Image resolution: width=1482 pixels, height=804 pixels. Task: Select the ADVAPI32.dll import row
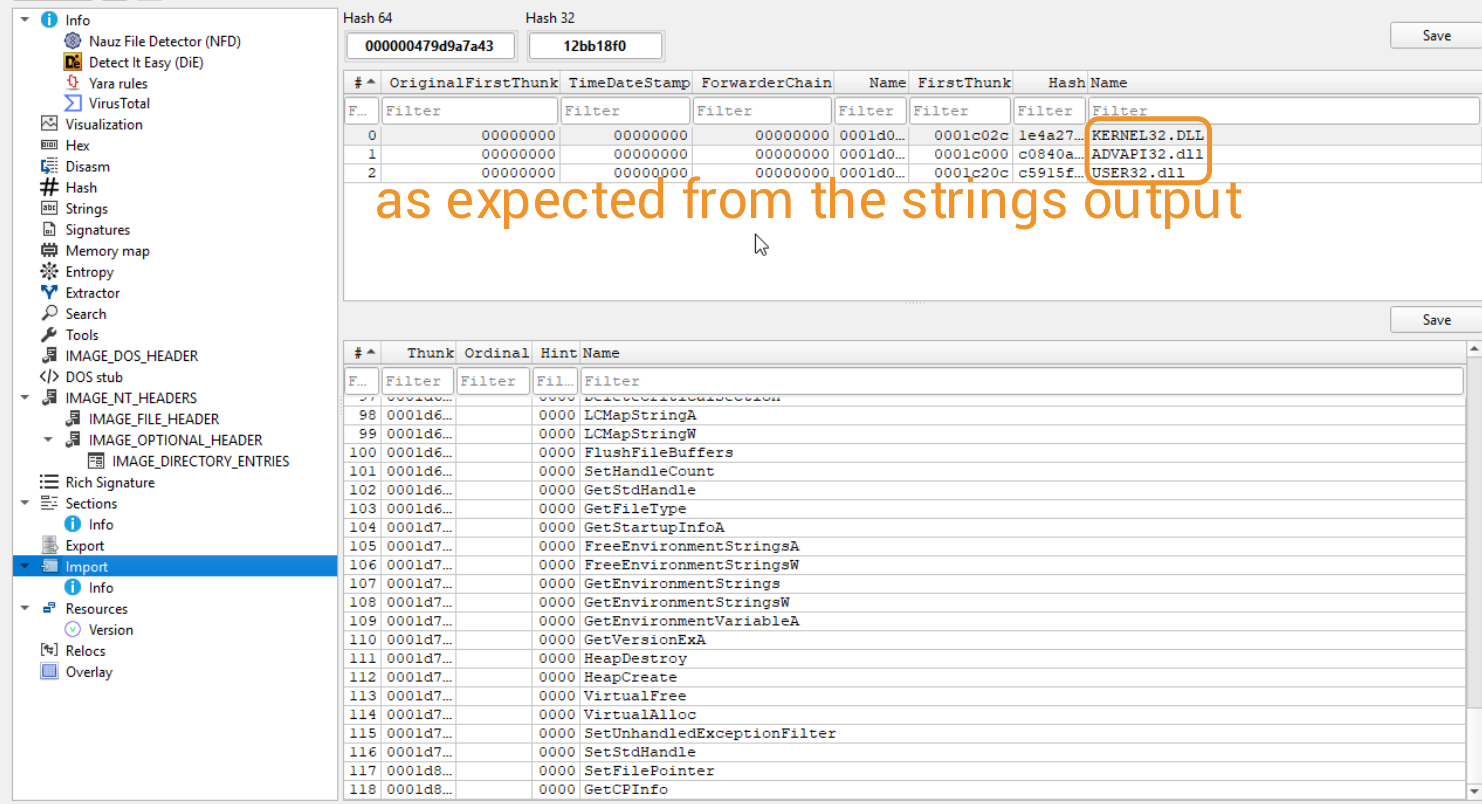(1147, 154)
